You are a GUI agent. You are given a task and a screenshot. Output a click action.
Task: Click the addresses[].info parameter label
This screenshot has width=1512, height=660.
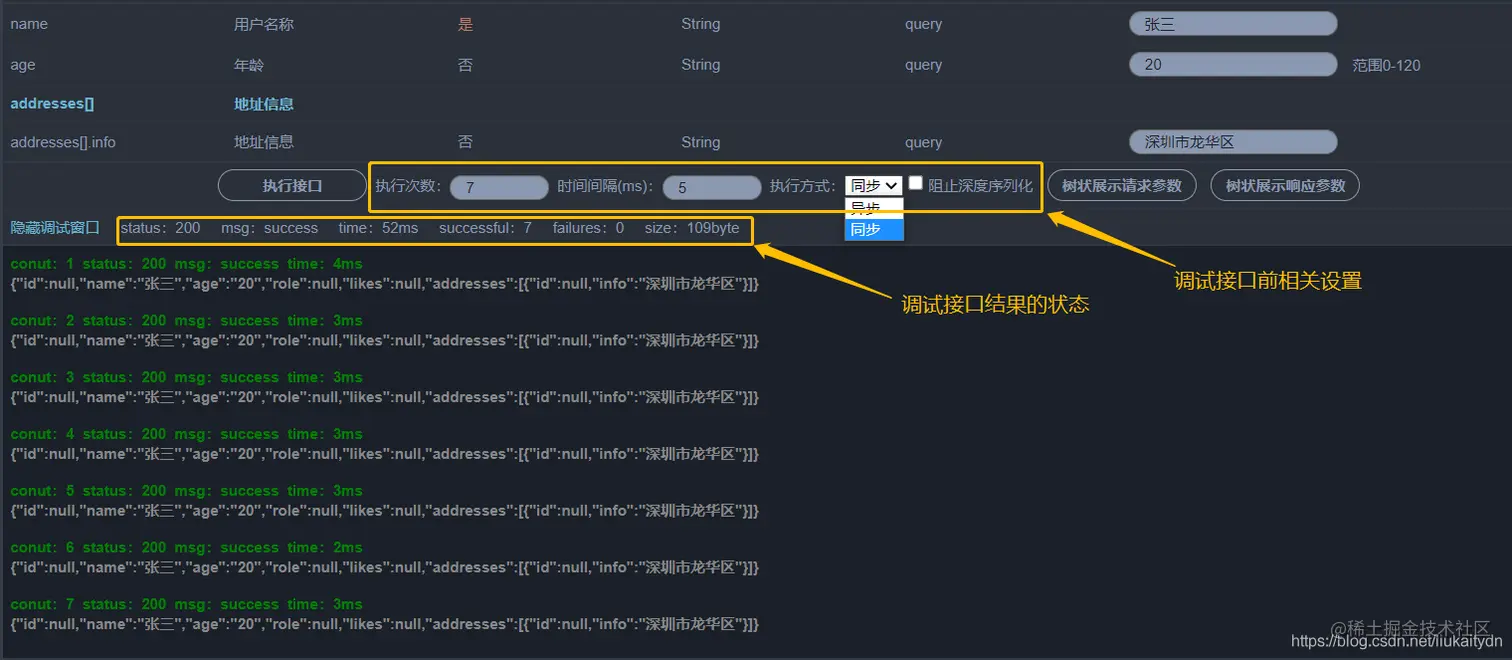pyautogui.click(x=63, y=142)
